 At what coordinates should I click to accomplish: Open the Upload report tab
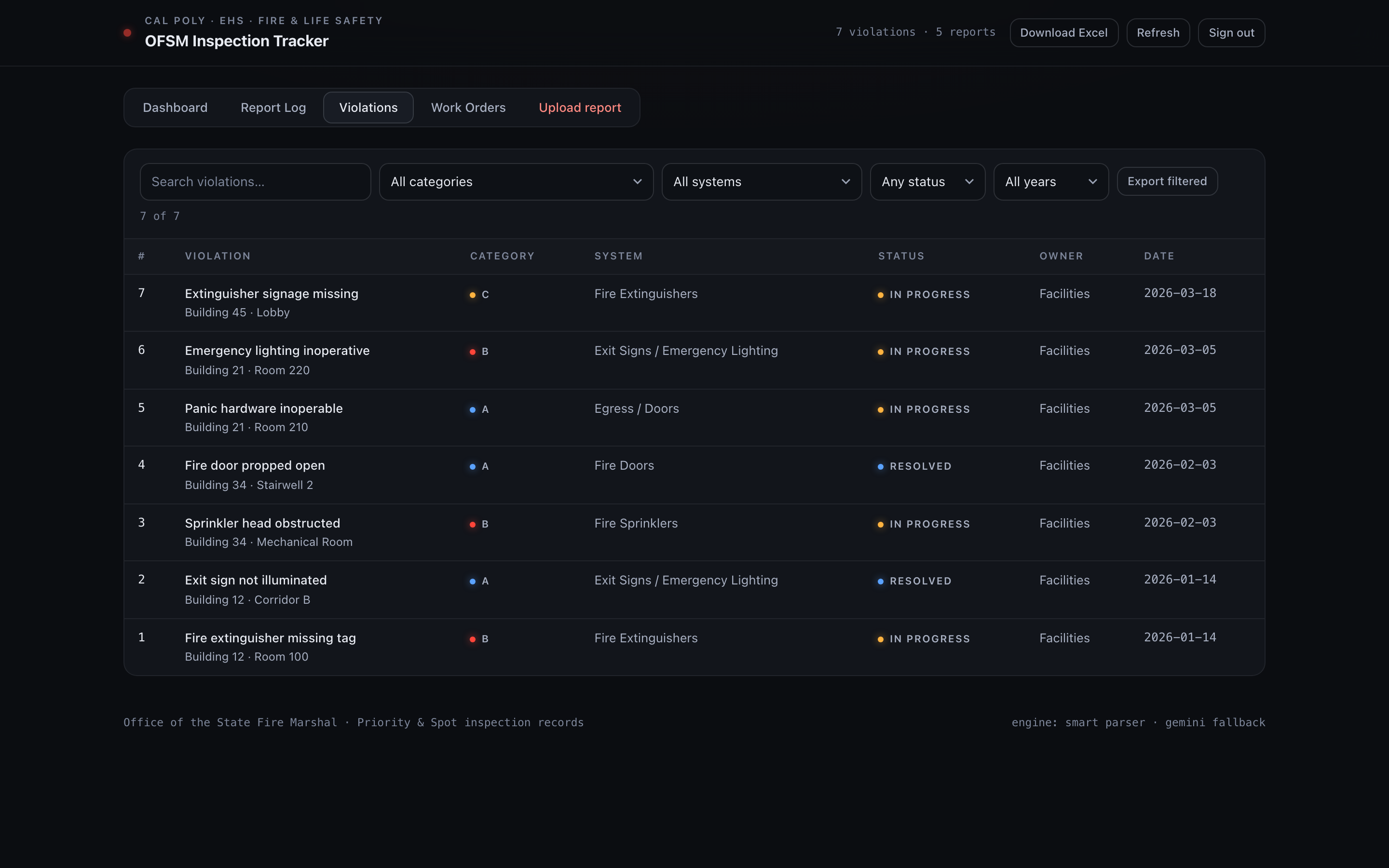coord(580,108)
